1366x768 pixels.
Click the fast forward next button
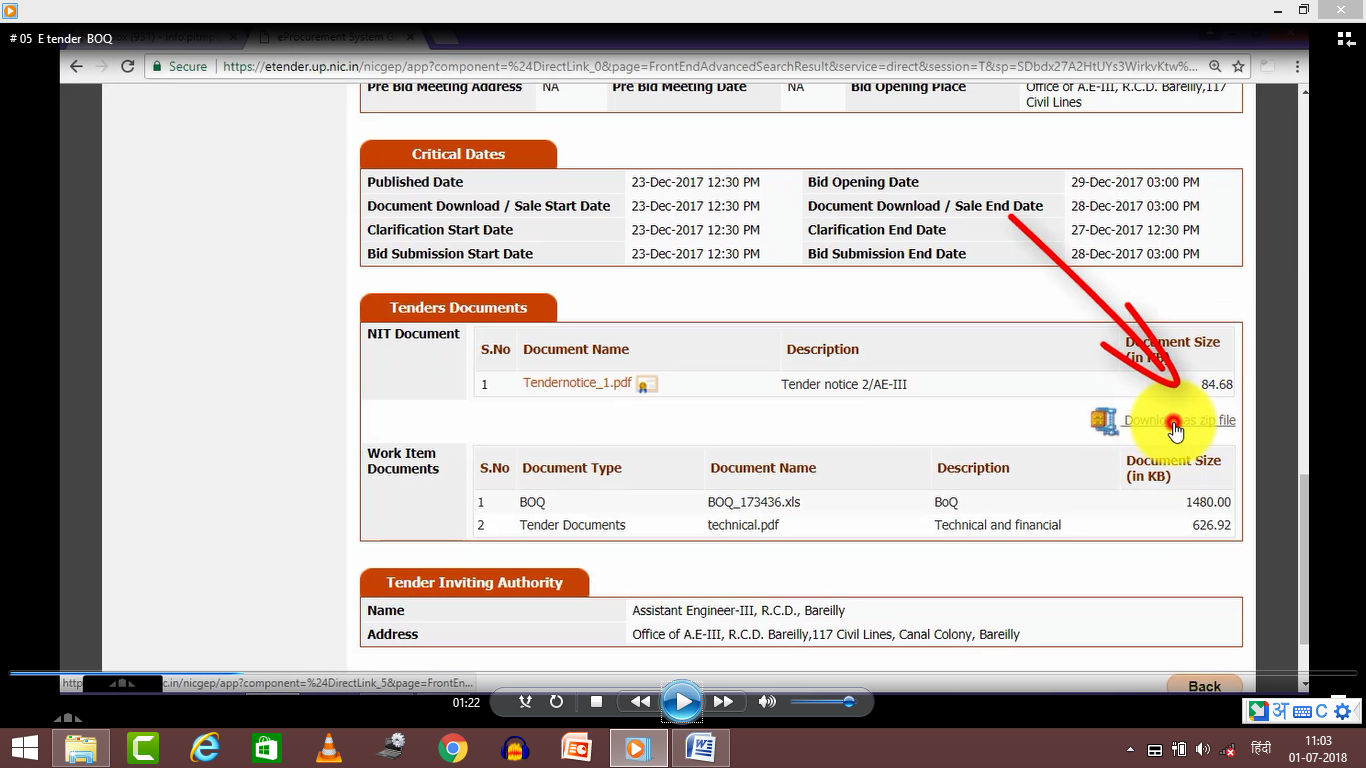tap(724, 702)
